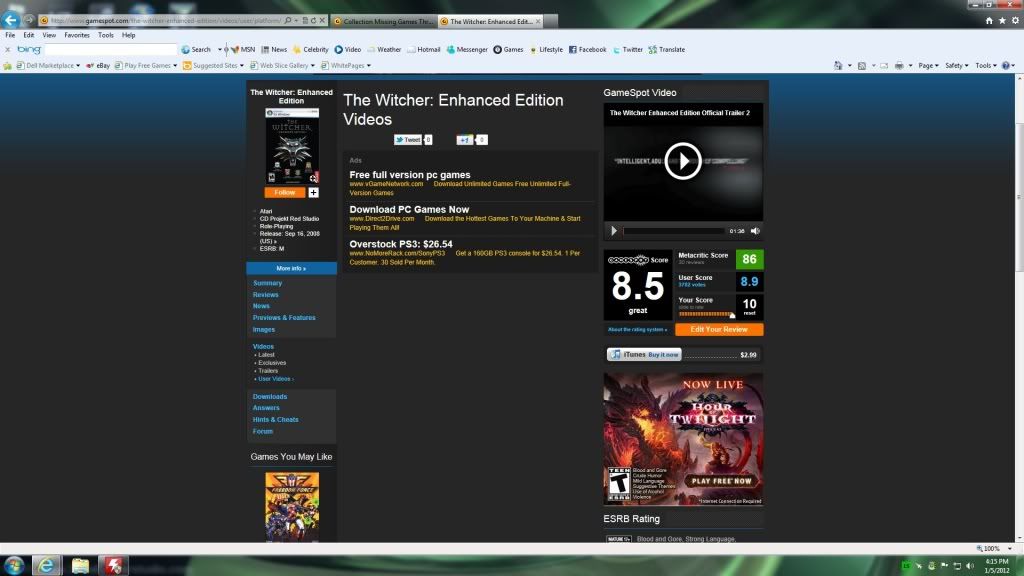
Task: Click the Edit Your Review button
Action: point(719,329)
